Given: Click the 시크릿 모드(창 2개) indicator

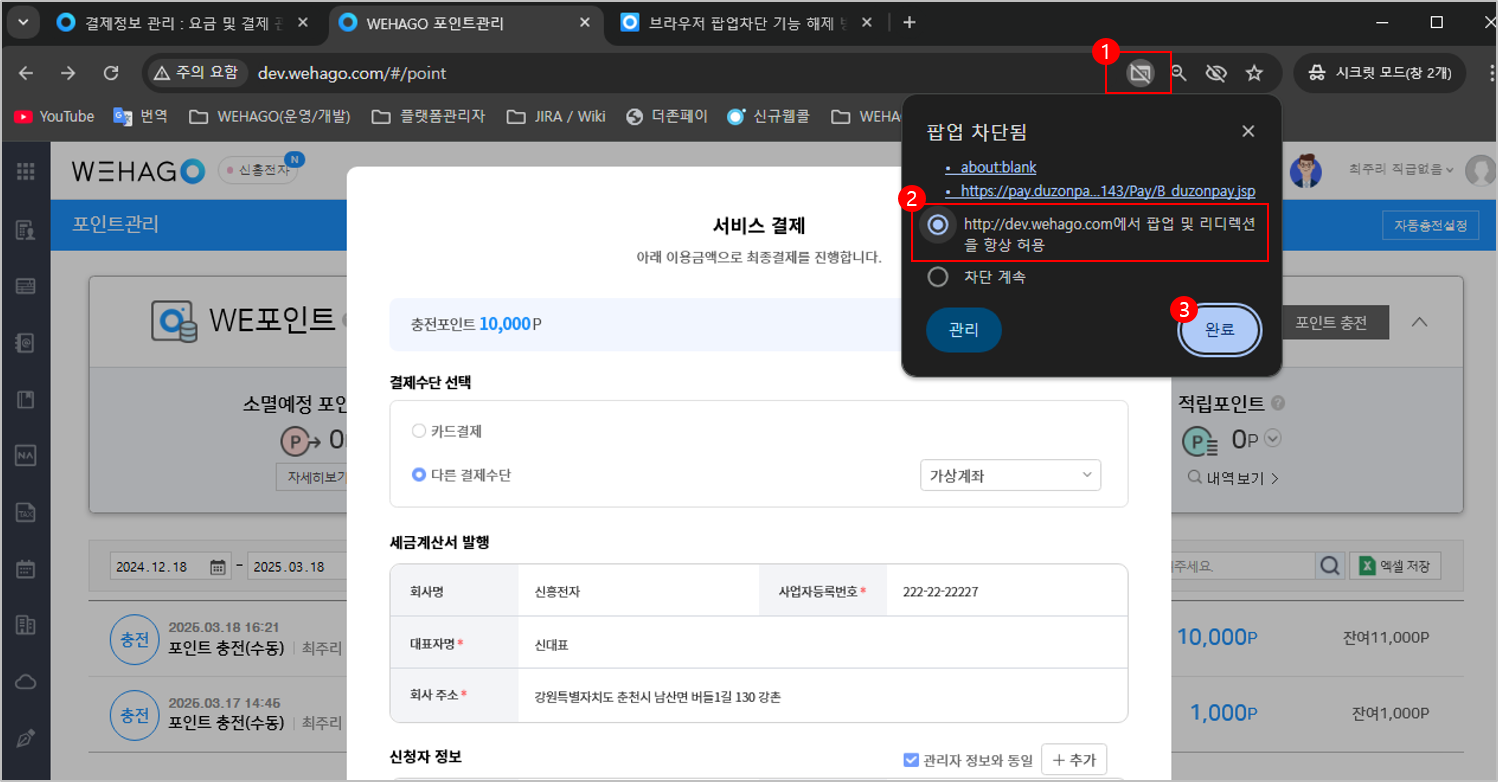Looking at the screenshot, I should [x=1379, y=73].
